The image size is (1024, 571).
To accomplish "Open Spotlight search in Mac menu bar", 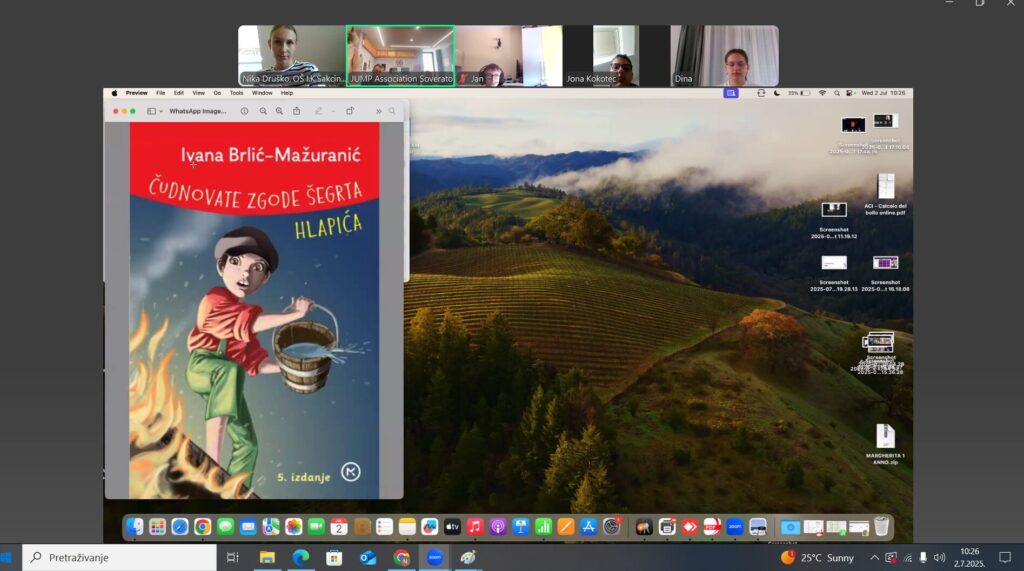I will (x=837, y=93).
